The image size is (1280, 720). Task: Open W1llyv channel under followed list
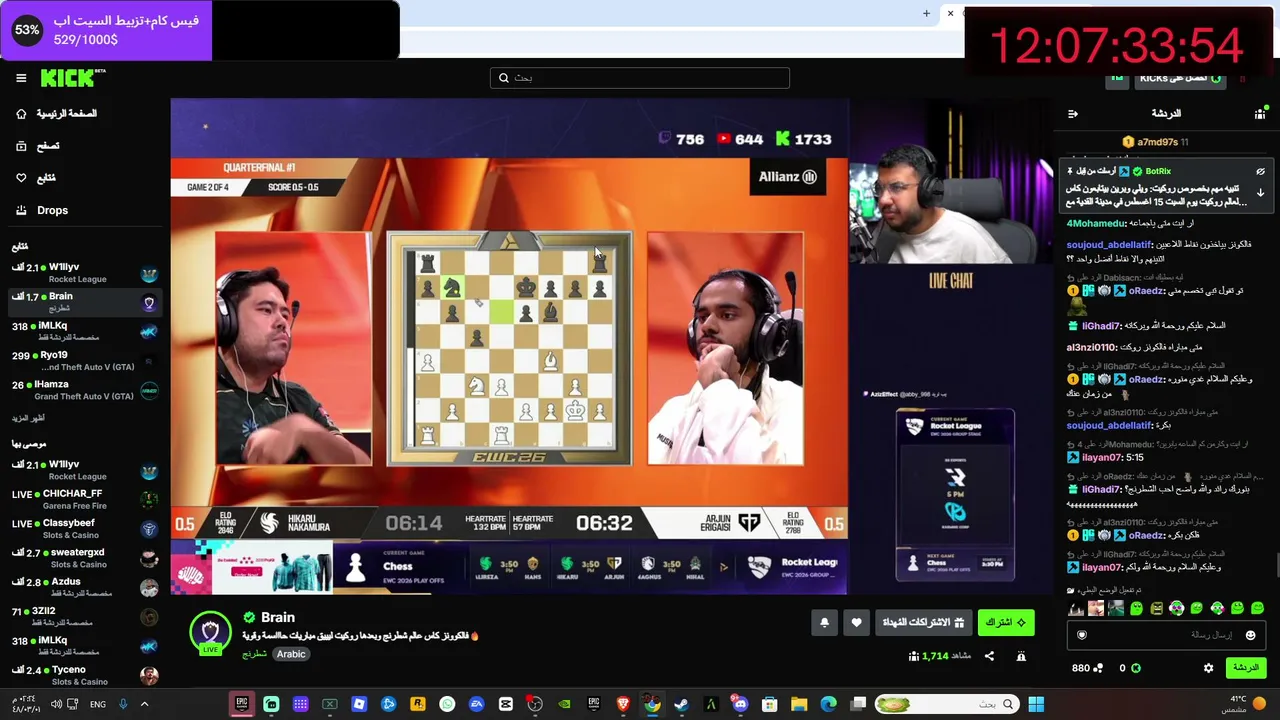pos(85,273)
